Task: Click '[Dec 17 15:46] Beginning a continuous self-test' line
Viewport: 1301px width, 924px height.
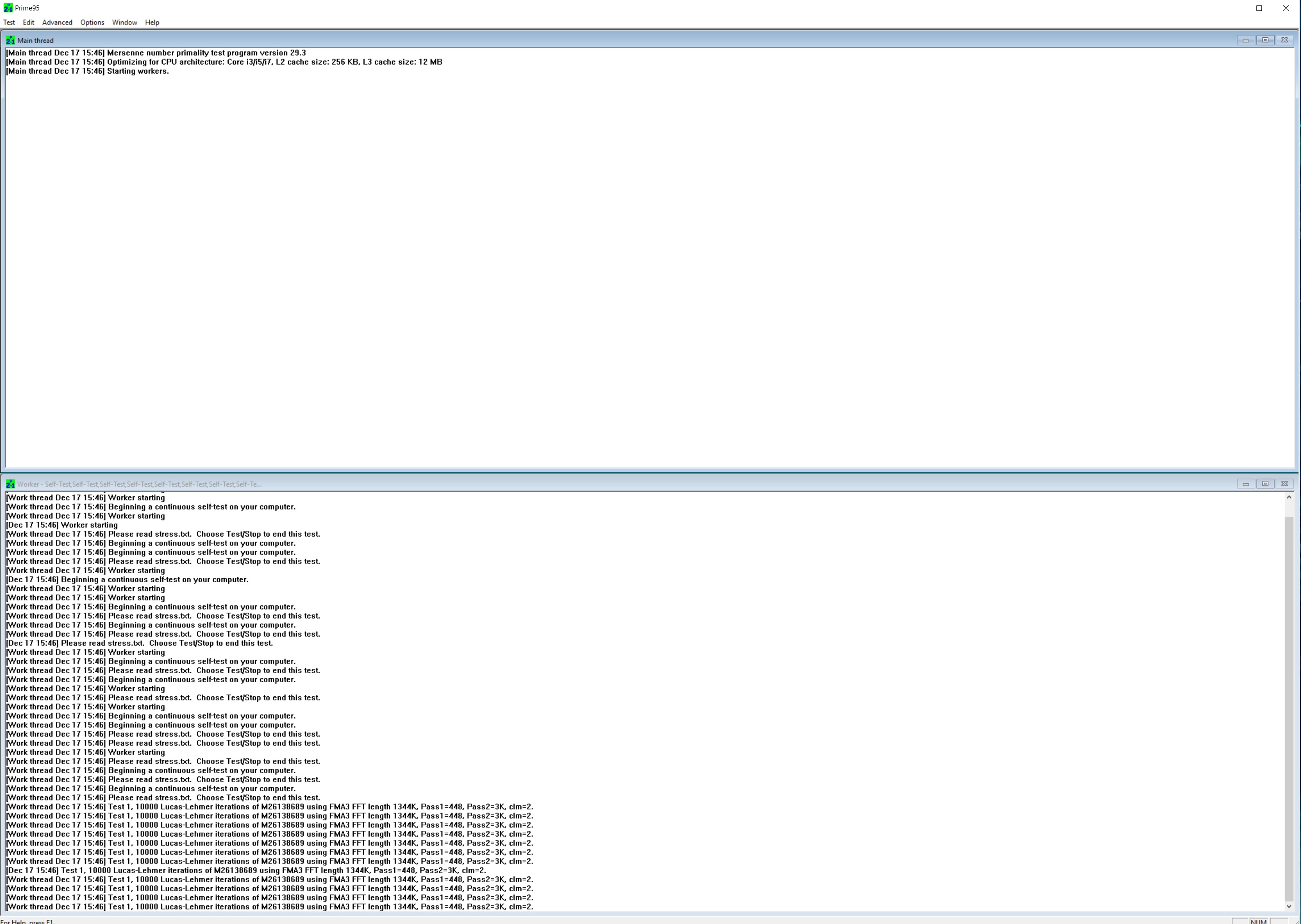Action: (x=127, y=580)
